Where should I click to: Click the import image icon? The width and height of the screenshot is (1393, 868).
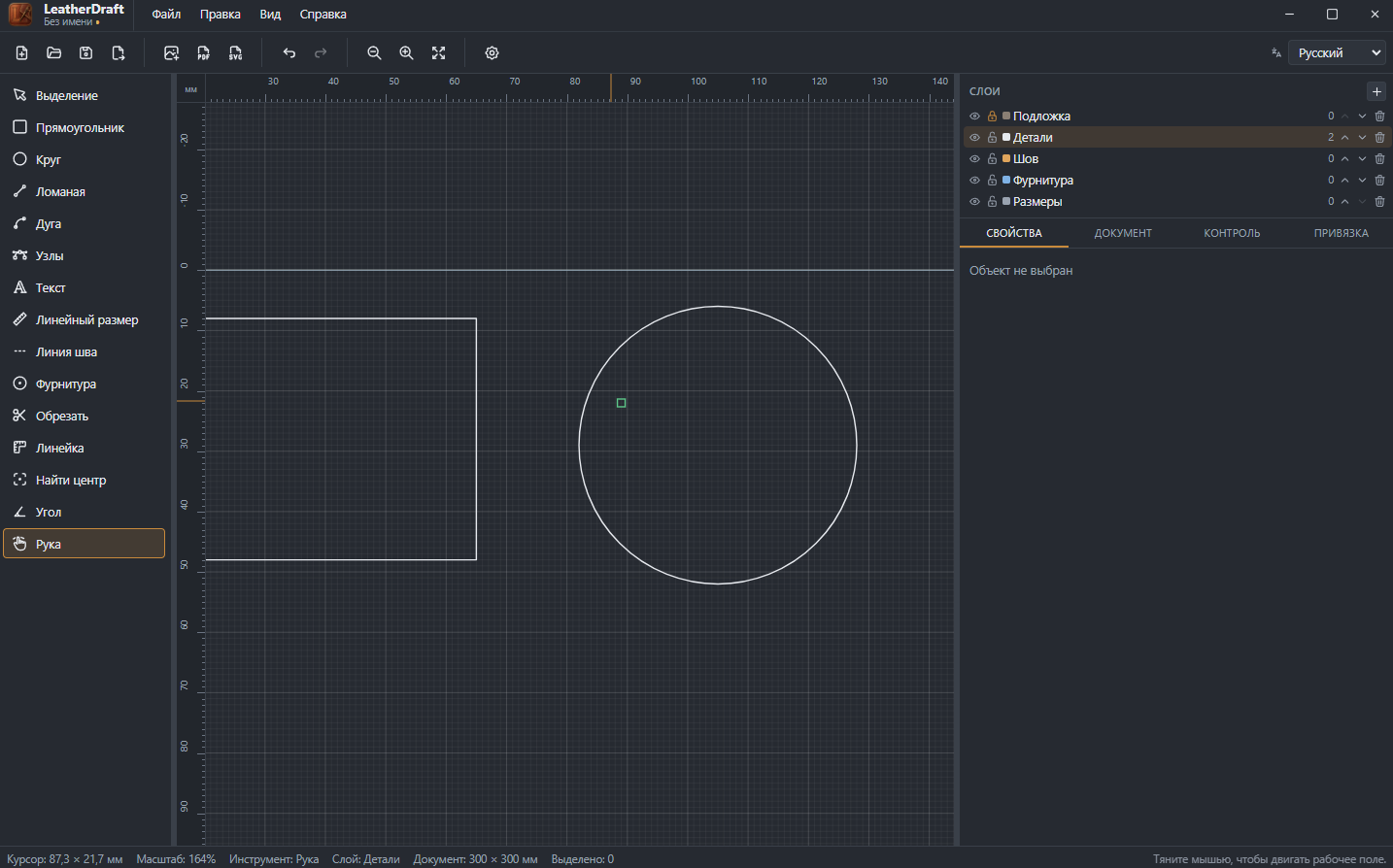tap(172, 53)
